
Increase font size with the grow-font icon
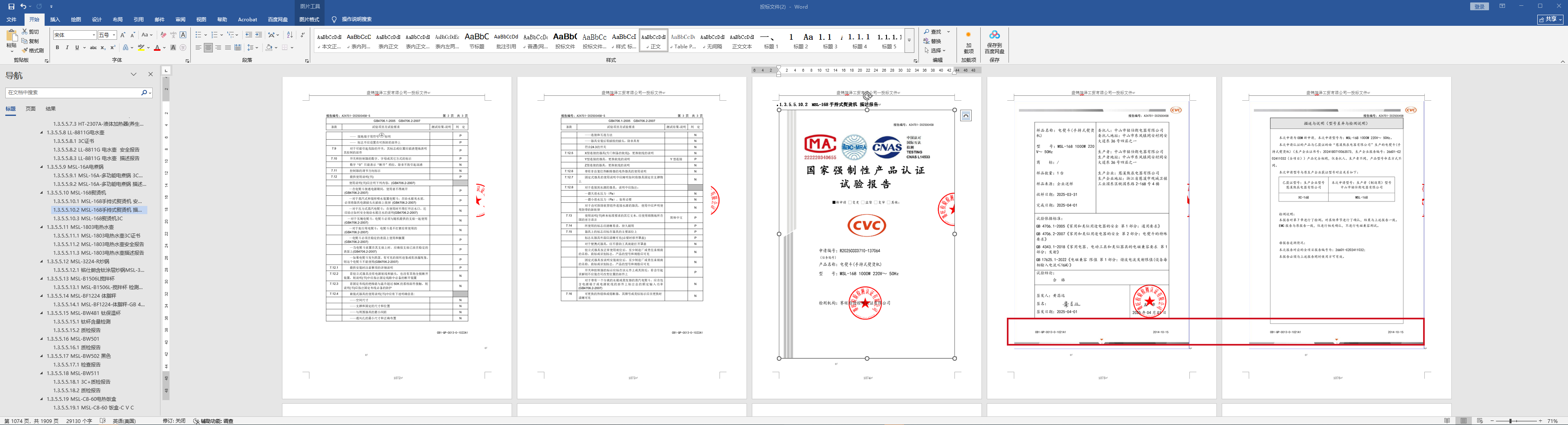(123, 35)
